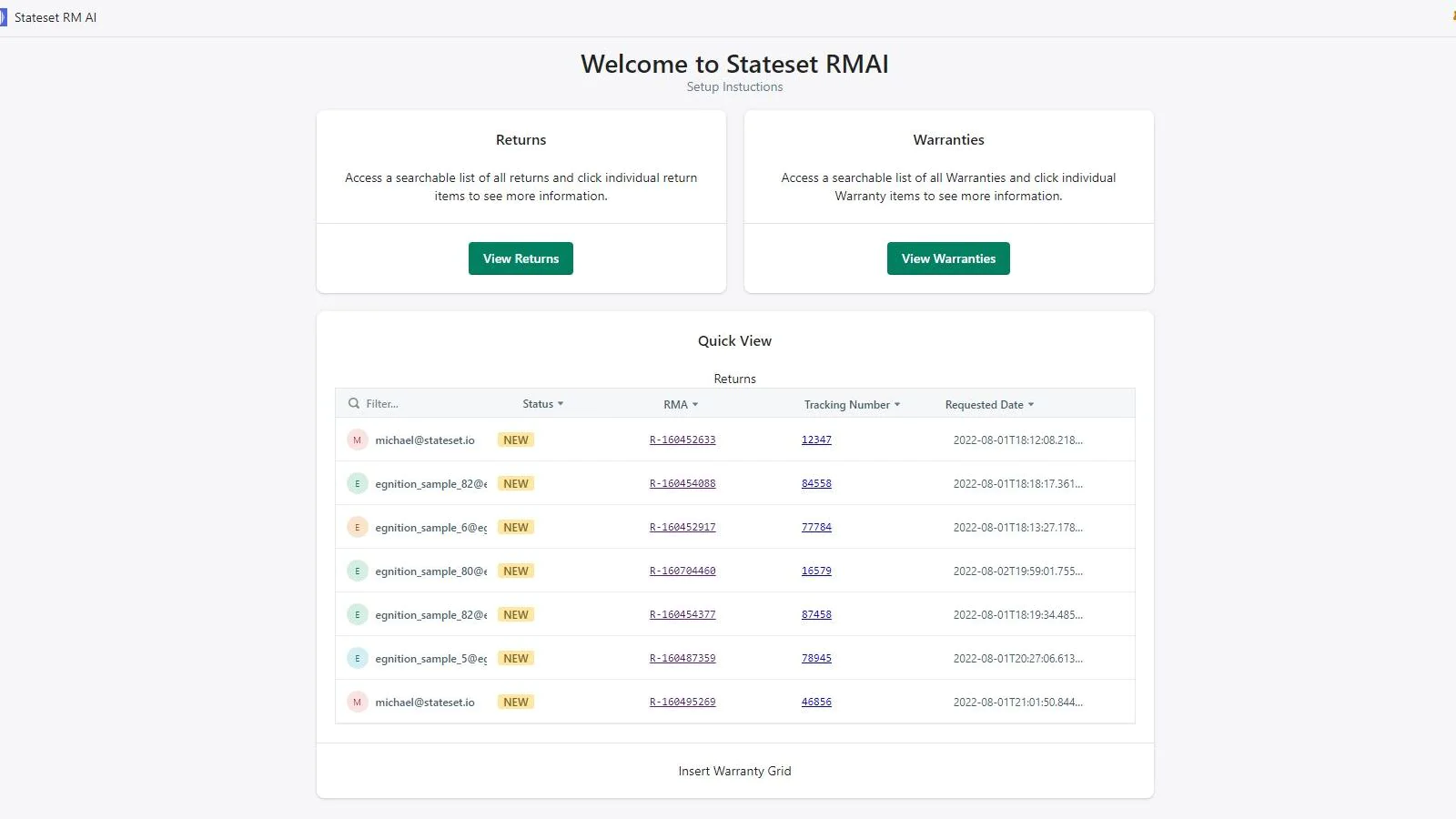Click the Returns card heading

pyautogui.click(x=521, y=139)
